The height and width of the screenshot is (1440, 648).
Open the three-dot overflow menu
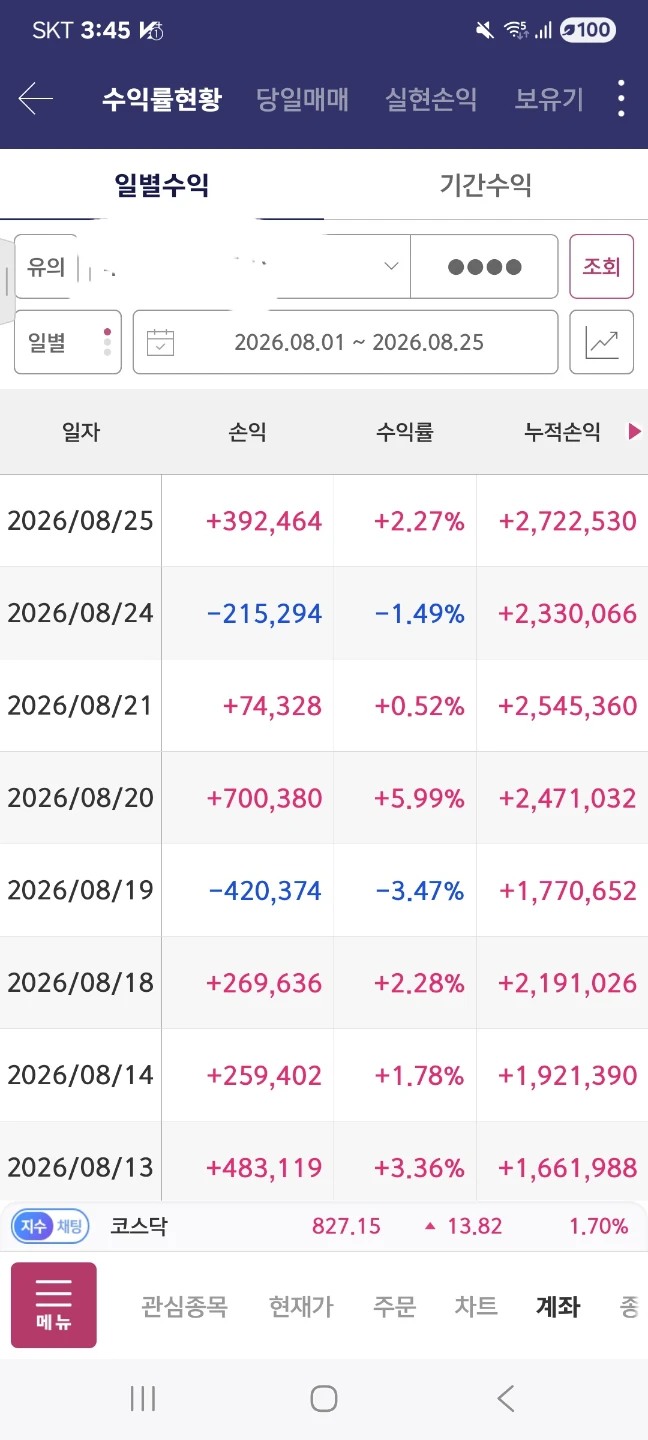pos(621,99)
